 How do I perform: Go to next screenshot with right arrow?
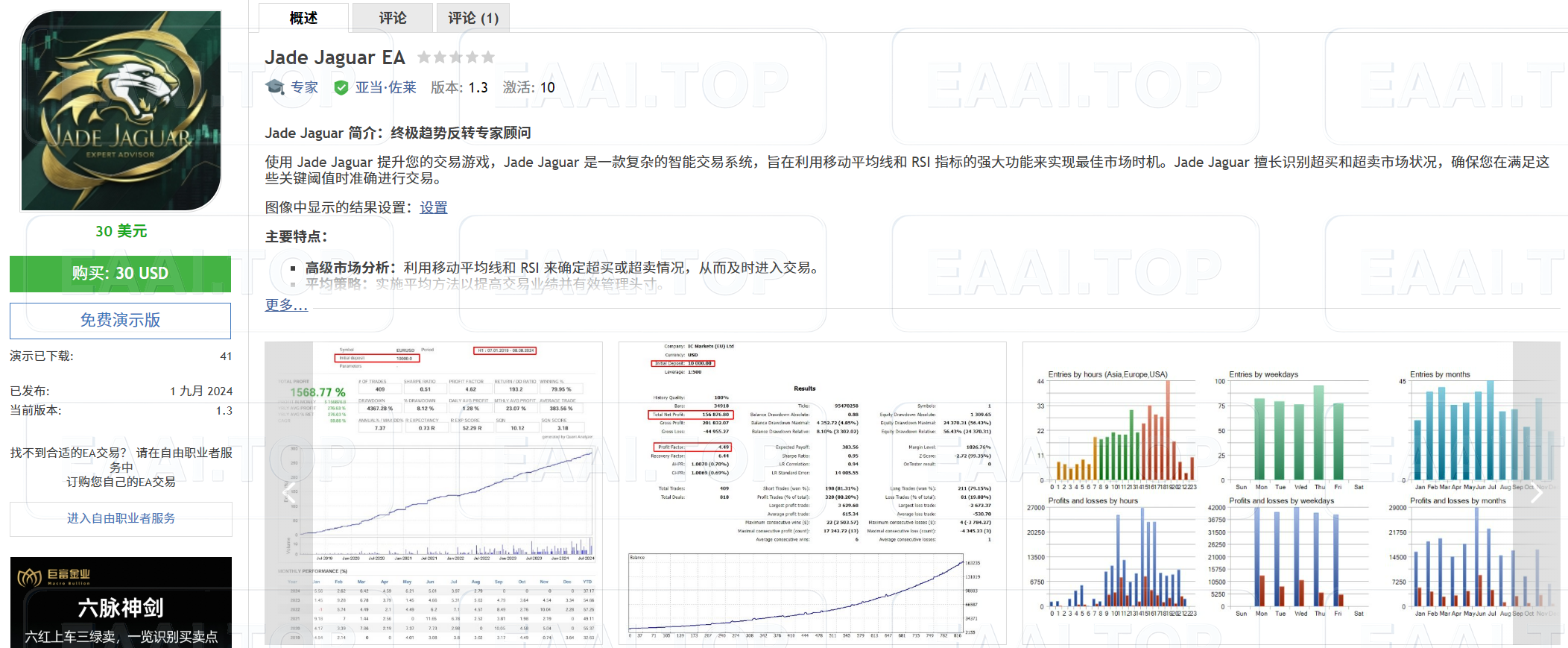tap(1536, 492)
